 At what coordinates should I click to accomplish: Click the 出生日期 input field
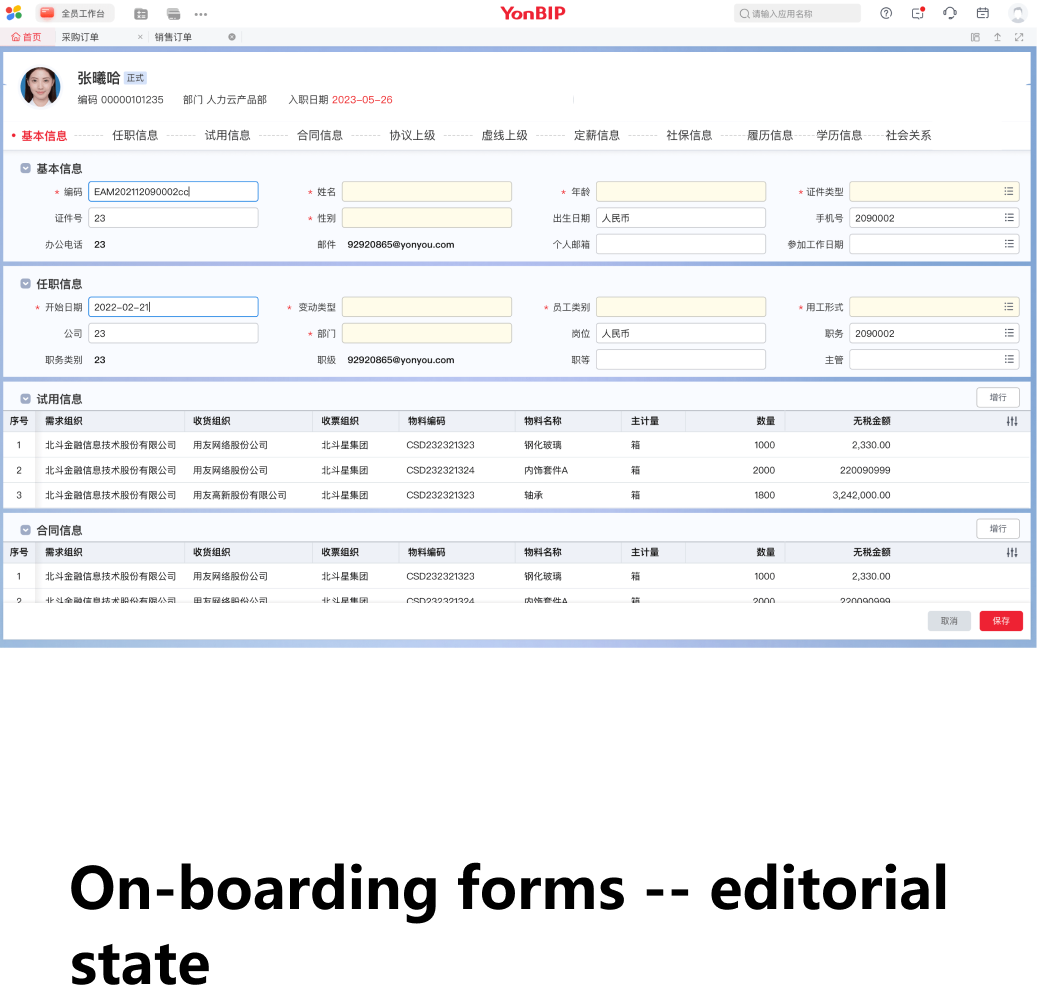pos(681,218)
